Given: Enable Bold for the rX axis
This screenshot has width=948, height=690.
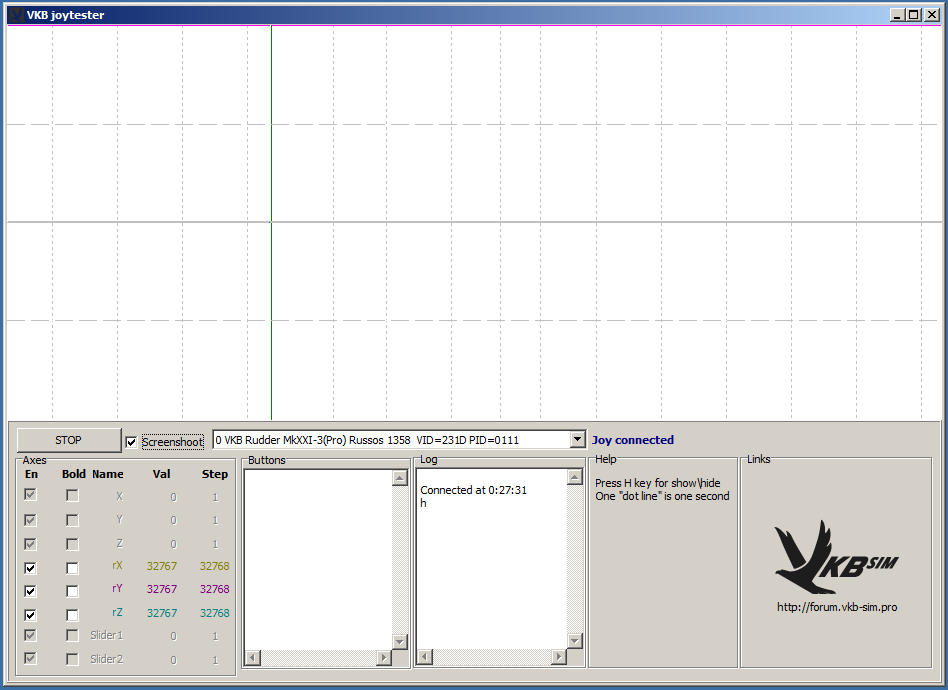Looking at the screenshot, I should point(72,568).
